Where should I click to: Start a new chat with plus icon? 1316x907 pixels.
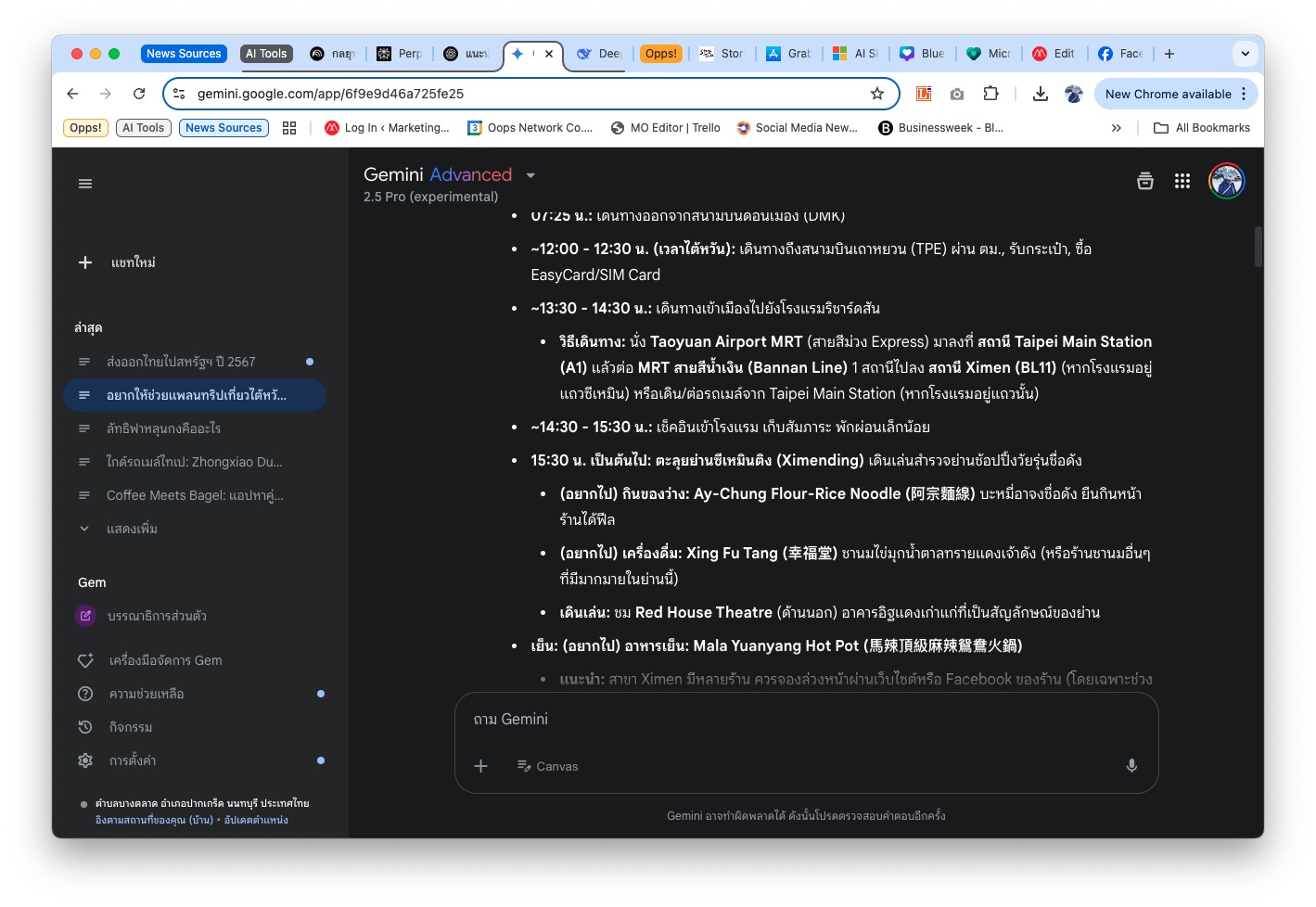pos(85,262)
